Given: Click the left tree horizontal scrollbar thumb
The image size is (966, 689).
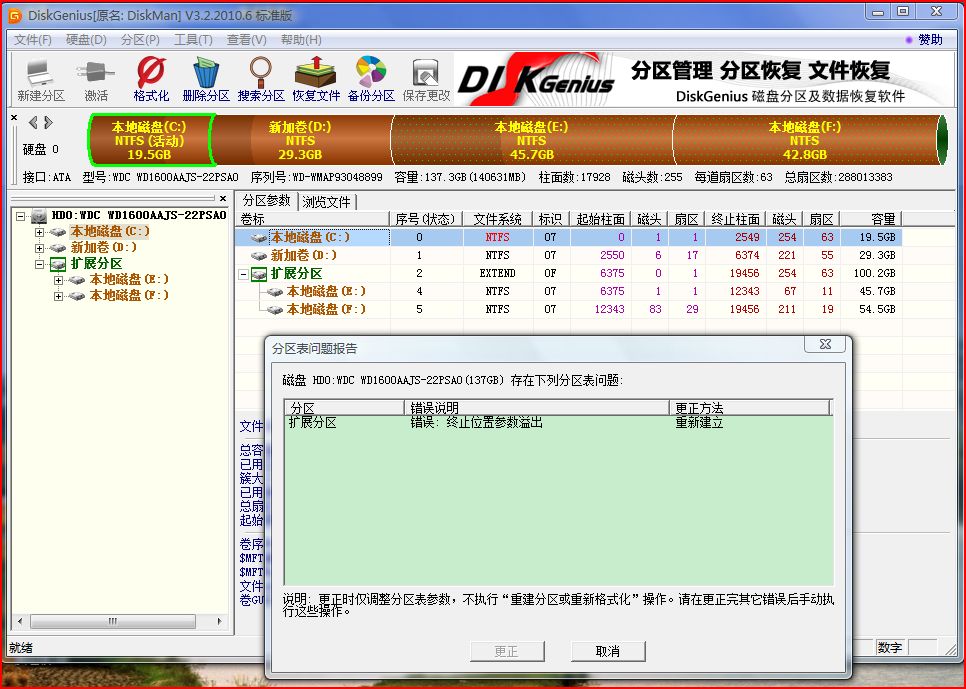Looking at the screenshot, I should coord(113,621).
